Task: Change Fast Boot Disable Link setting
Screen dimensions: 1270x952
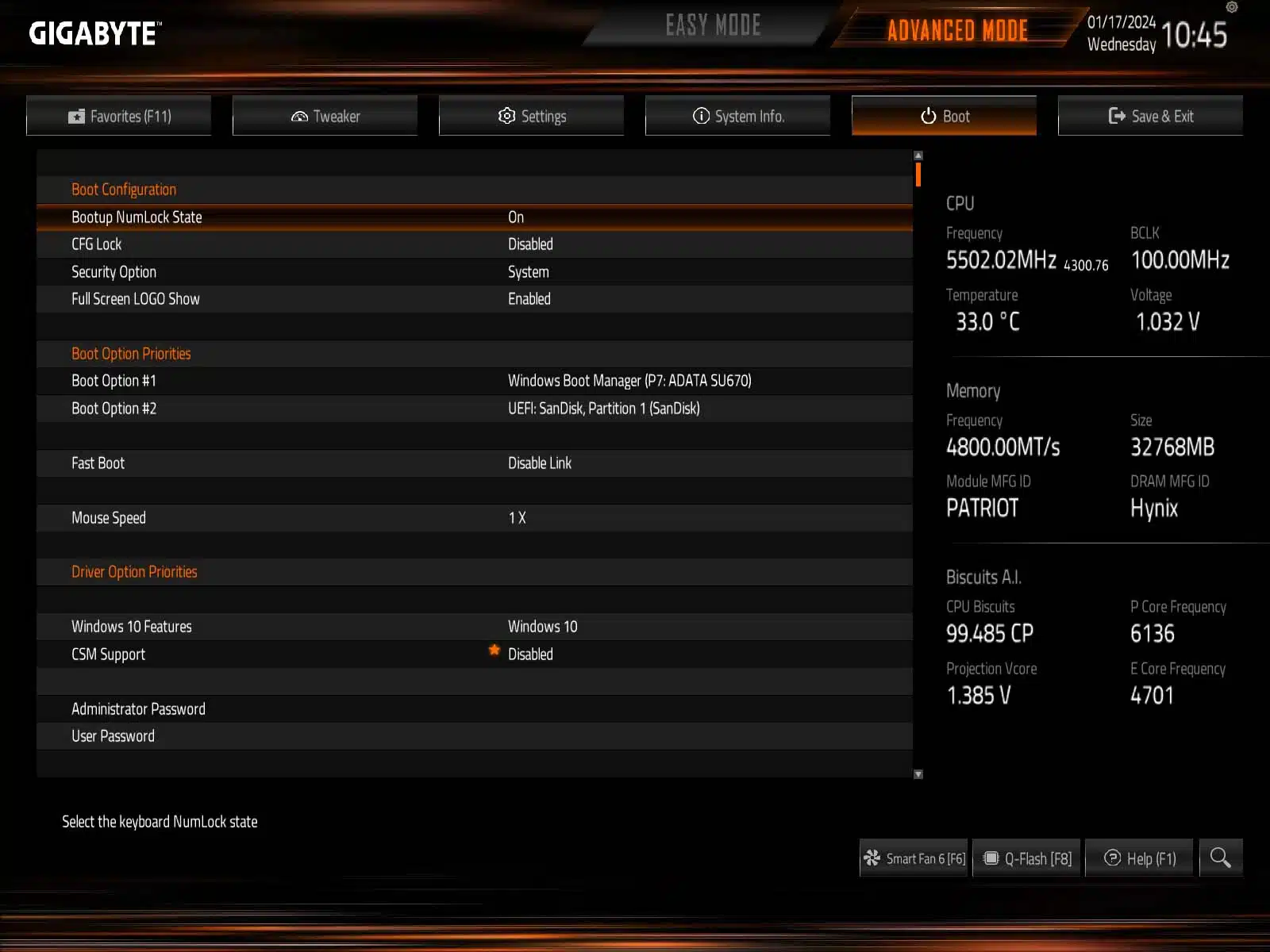Action: coord(540,463)
